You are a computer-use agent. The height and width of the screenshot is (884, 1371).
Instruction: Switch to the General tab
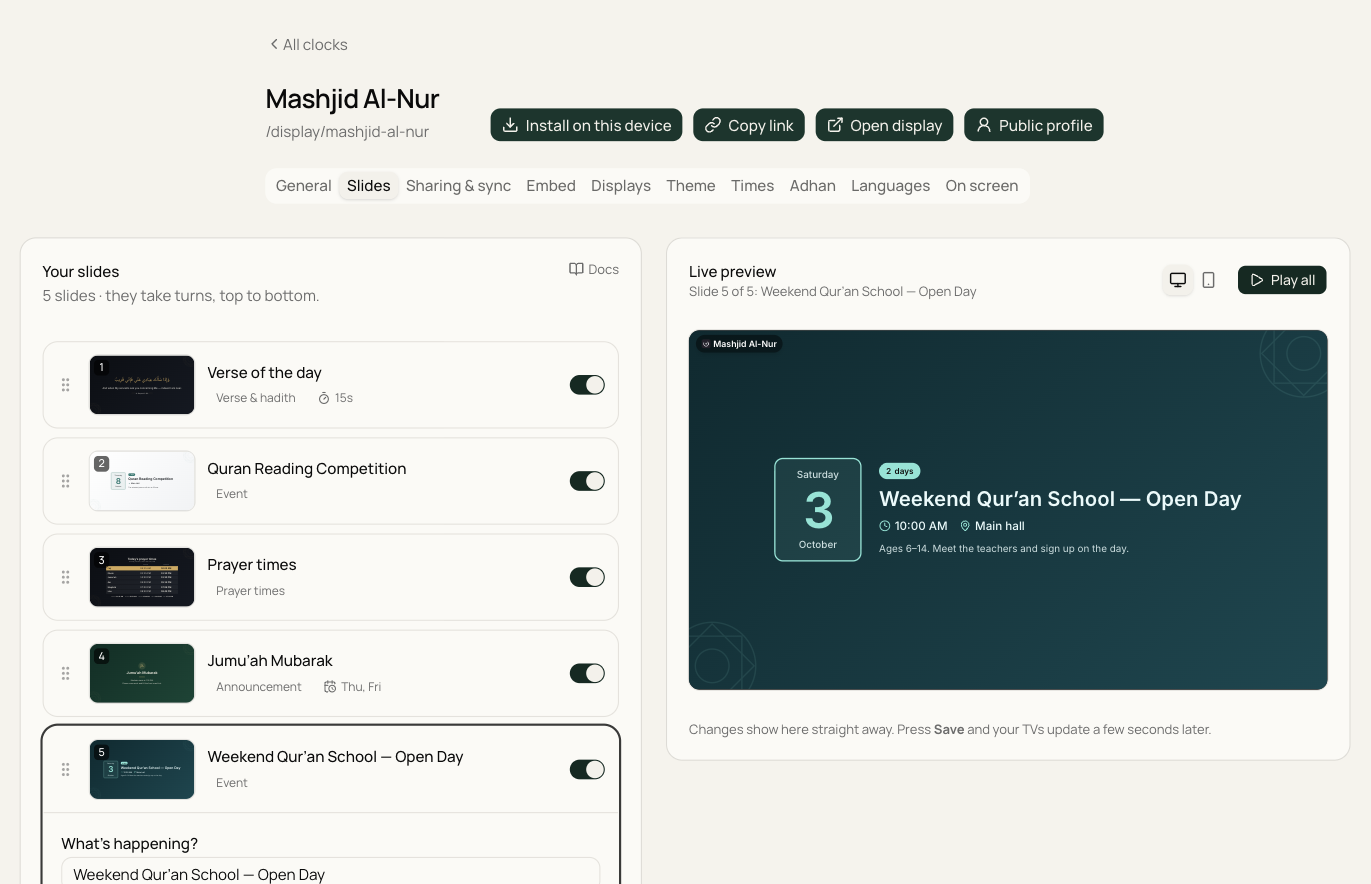[x=303, y=185]
